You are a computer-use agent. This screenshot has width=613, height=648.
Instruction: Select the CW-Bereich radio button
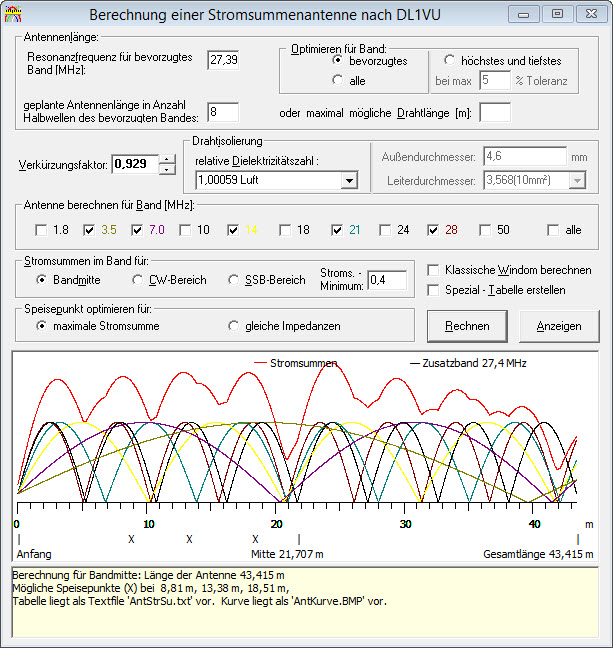click(x=137, y=280)
